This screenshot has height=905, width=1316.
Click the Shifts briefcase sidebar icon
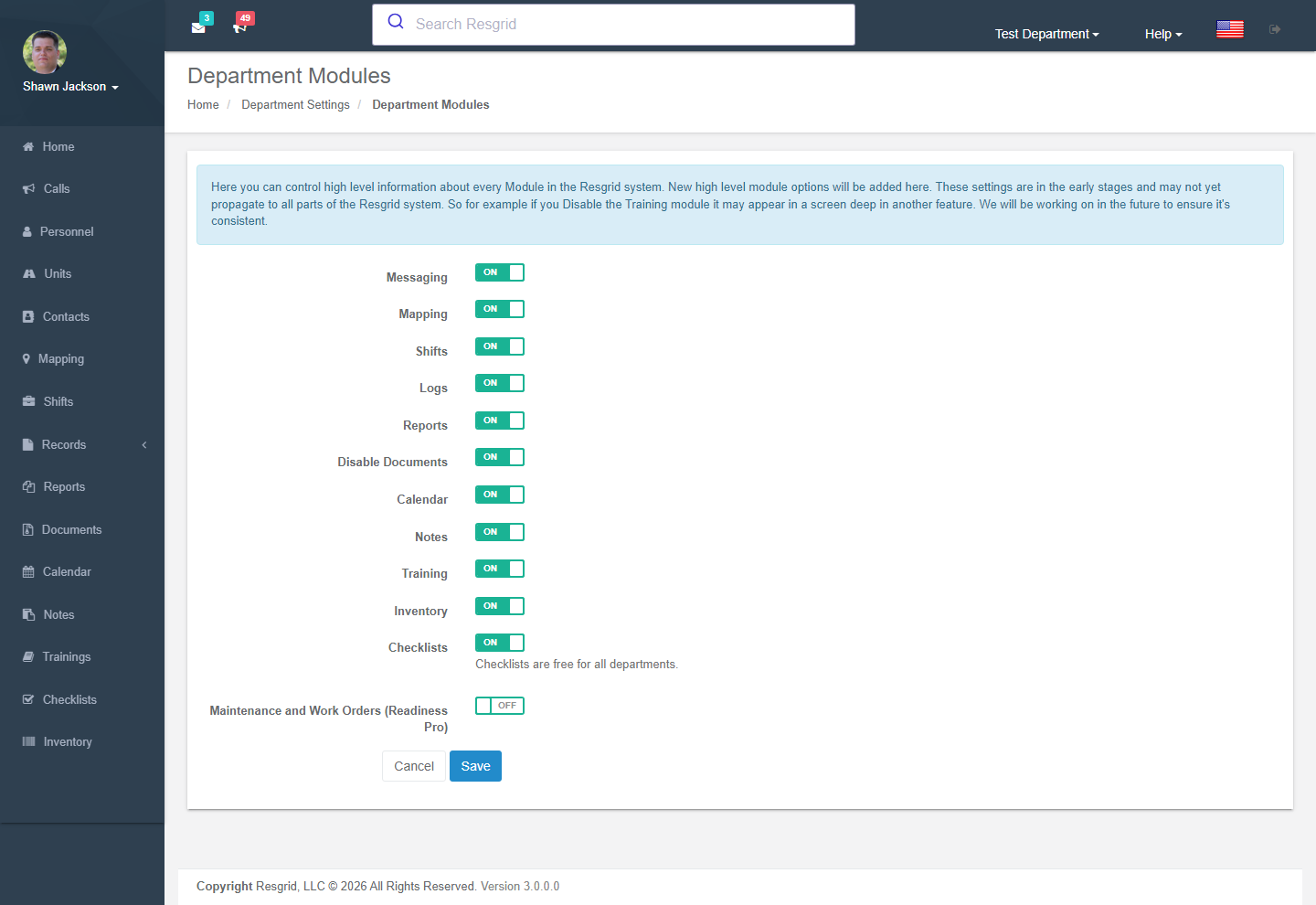29,402
